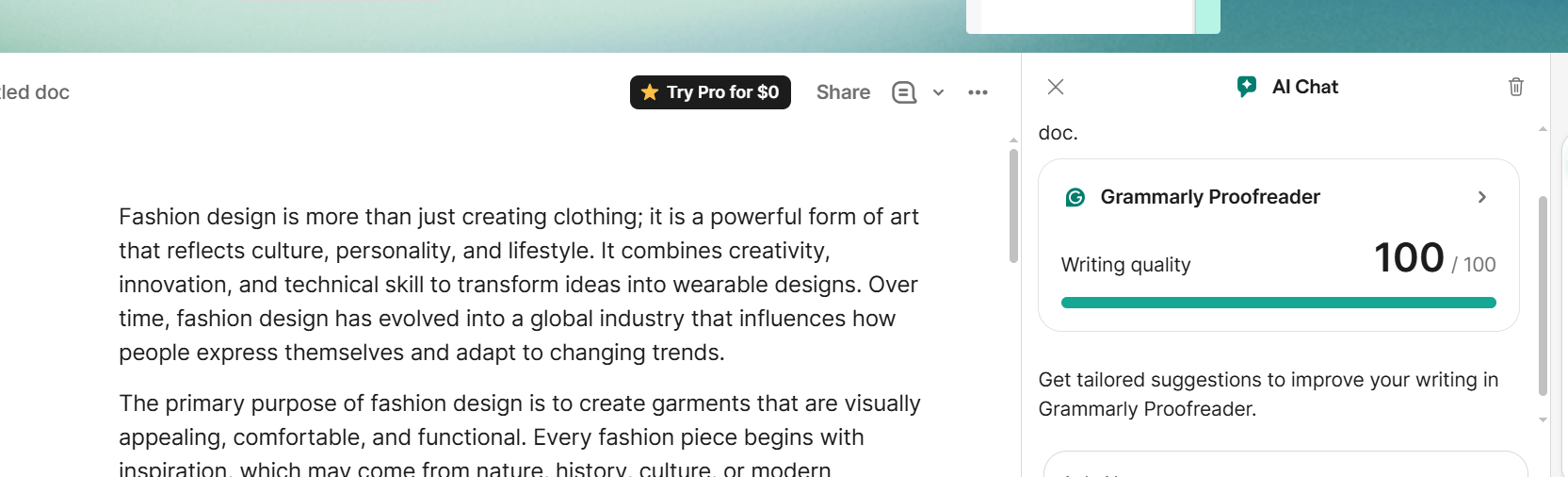This screenshot has height=477, width=1568.
Task: Click the document title field ending in "doc"
Action: (x=36, y=92)
